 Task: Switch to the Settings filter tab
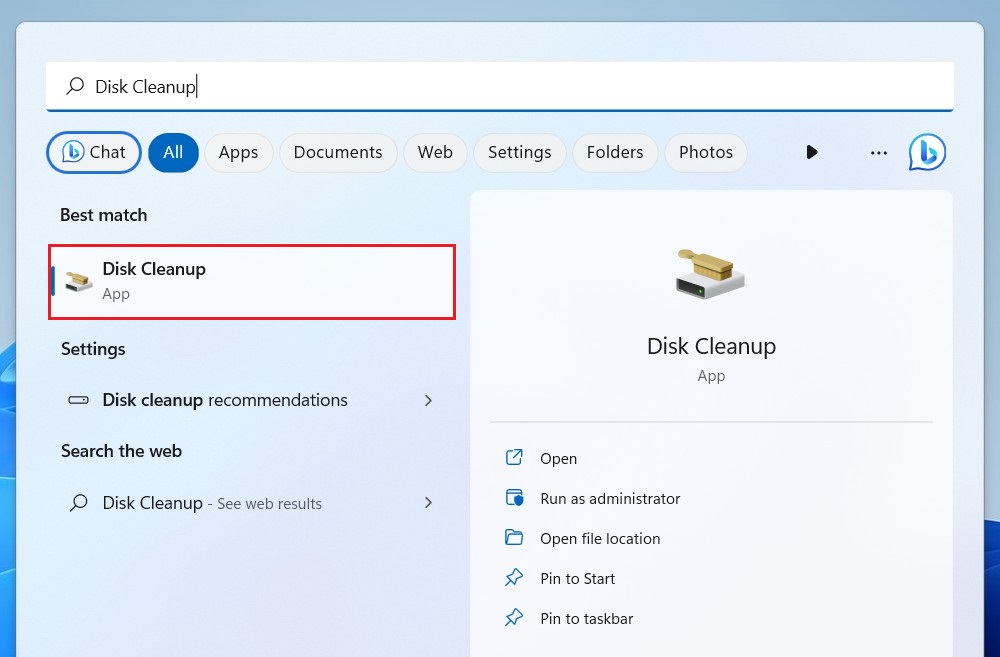tap(520, 152)
